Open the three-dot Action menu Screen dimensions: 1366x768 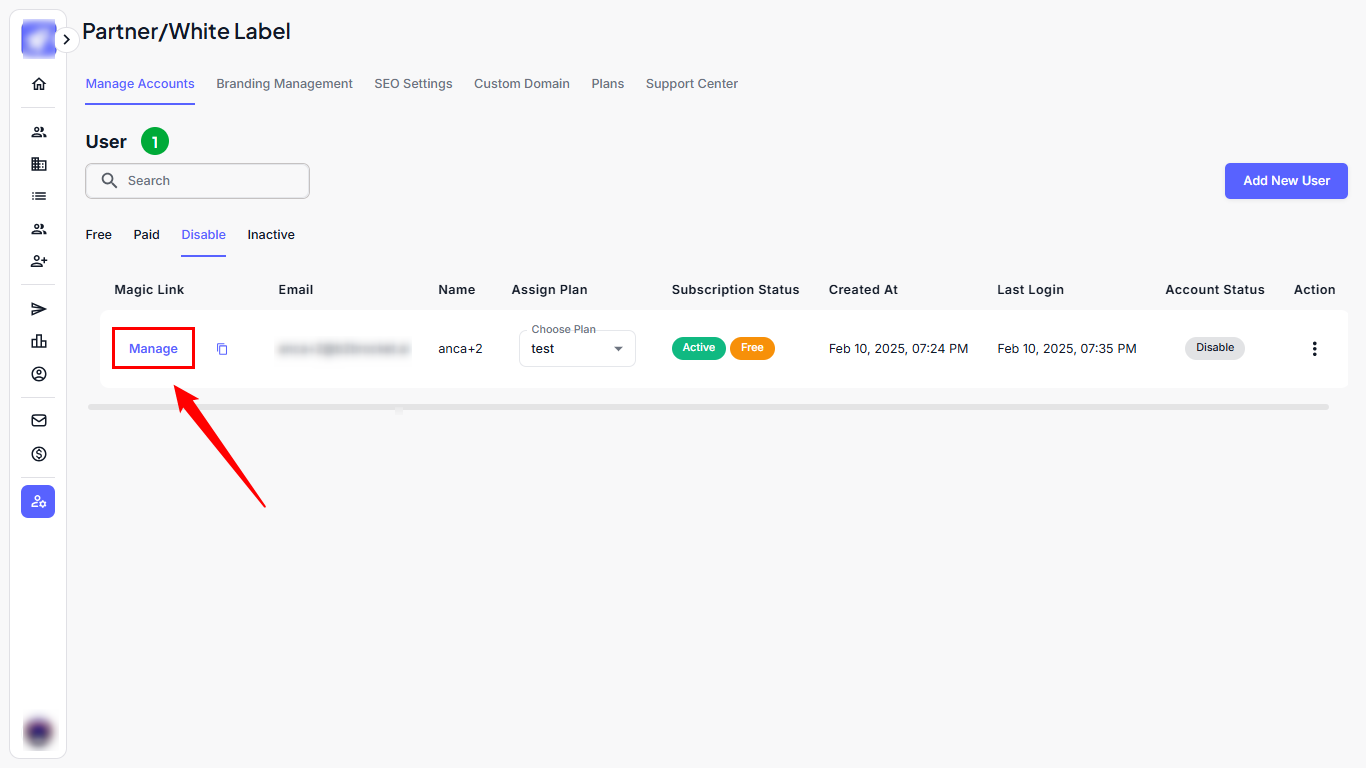pos(1314,349)
